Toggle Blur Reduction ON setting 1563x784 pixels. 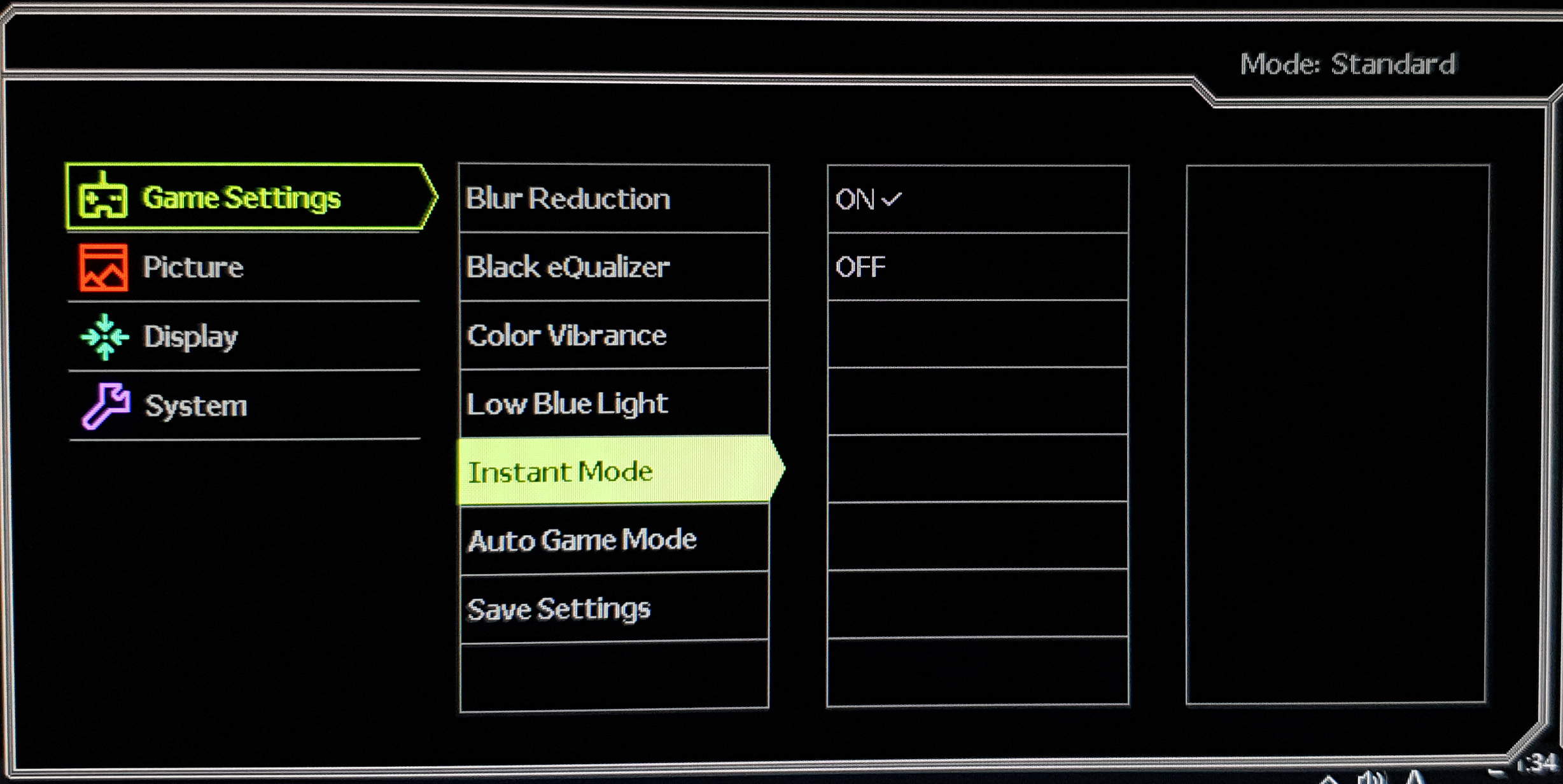[870, 197]
